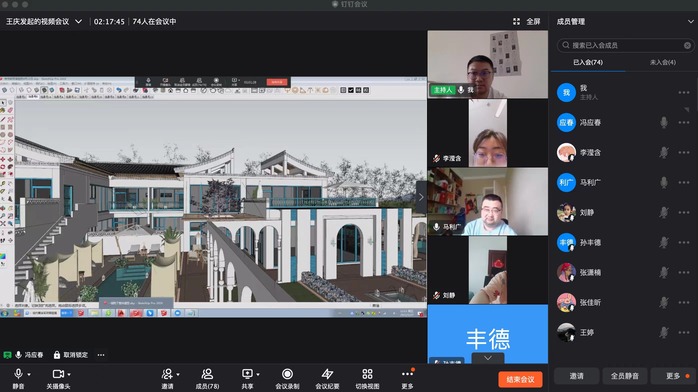The image size is (698, 392).
Task: Switch to the 已入会(74) tab
Action: click(588, 62)
